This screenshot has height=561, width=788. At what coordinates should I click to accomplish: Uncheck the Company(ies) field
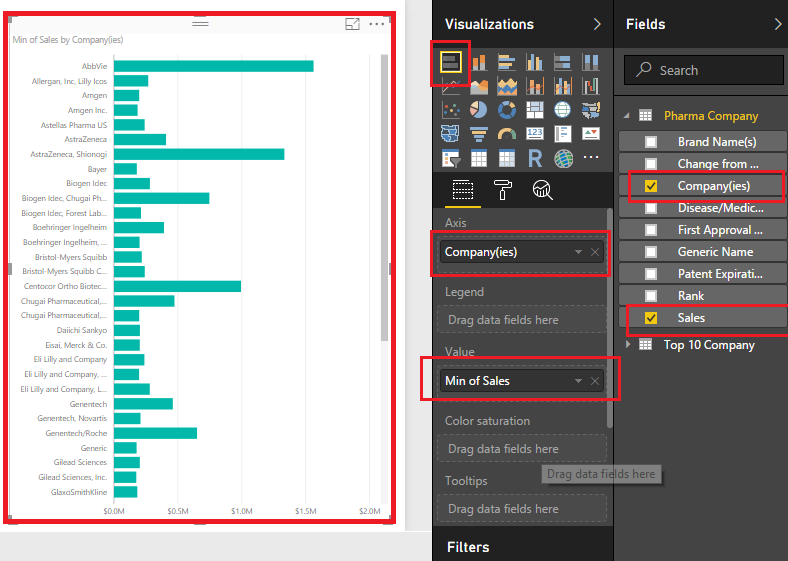[x=651, y=186]
